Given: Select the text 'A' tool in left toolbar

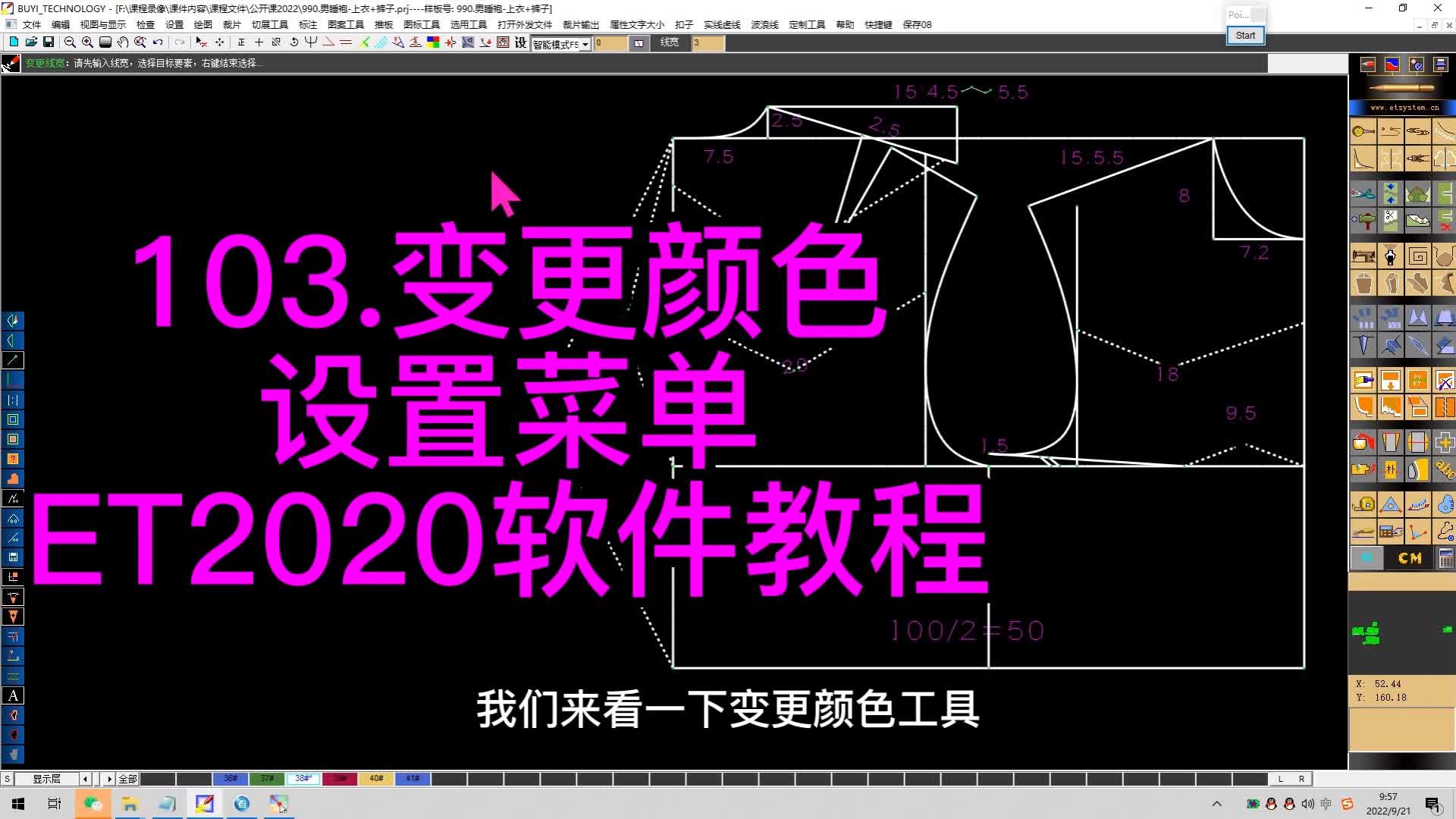Looking at the screenshot, I should click(13, 695).
